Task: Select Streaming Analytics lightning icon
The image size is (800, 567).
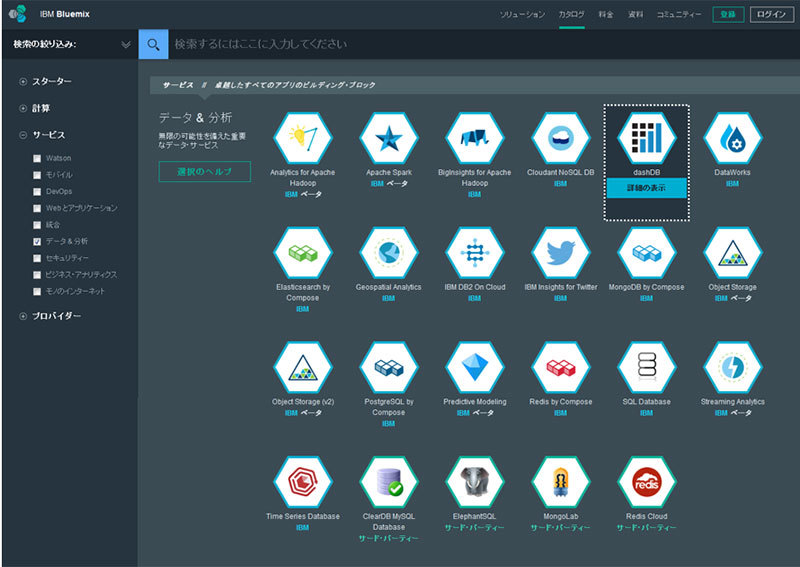Action: pyautogui.click(x=733, y=367)
